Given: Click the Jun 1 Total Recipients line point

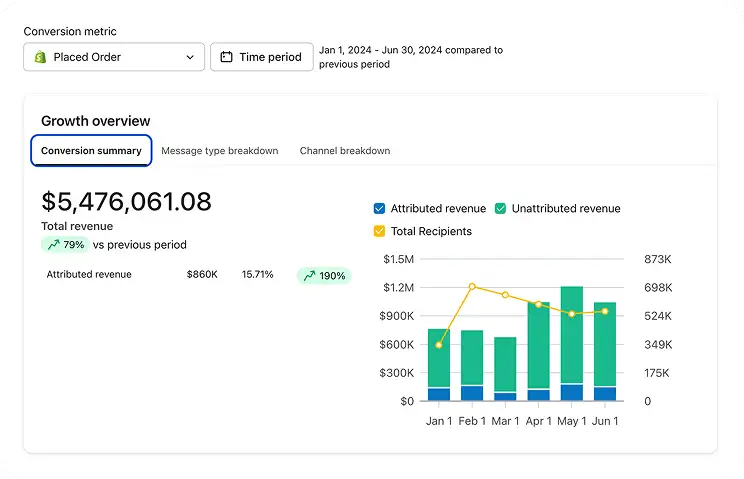Looking at the screenshot, I should pyautogui.click(x=605, y=312).
